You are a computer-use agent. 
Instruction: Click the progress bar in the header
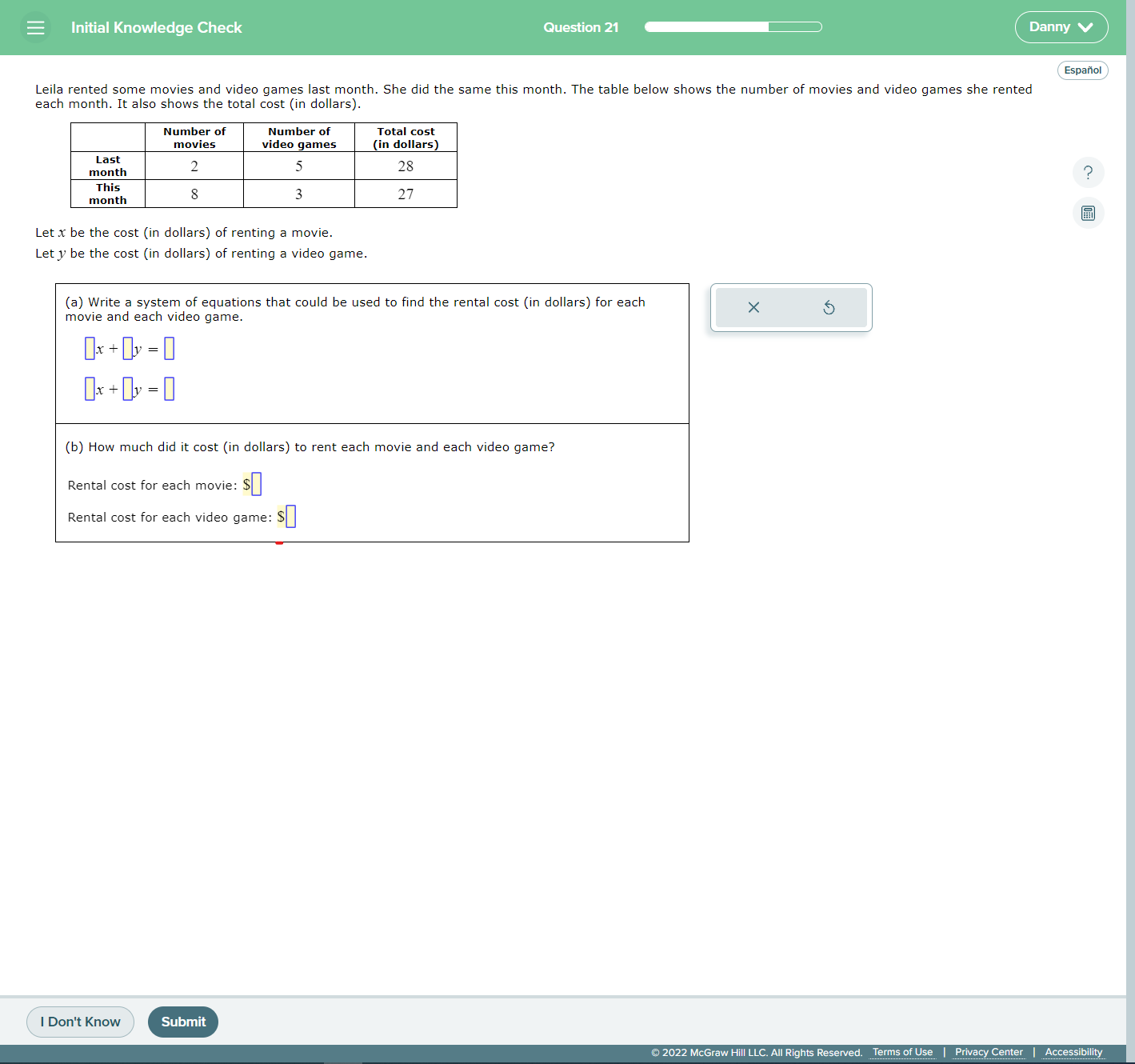[733, 26]
